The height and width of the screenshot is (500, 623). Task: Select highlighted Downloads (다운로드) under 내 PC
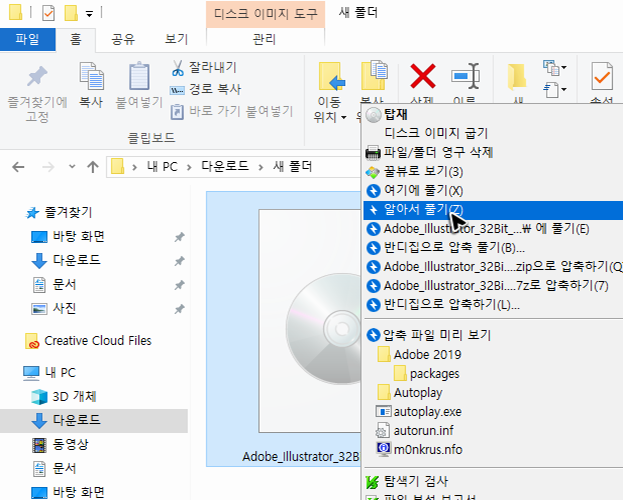(94, 421)
